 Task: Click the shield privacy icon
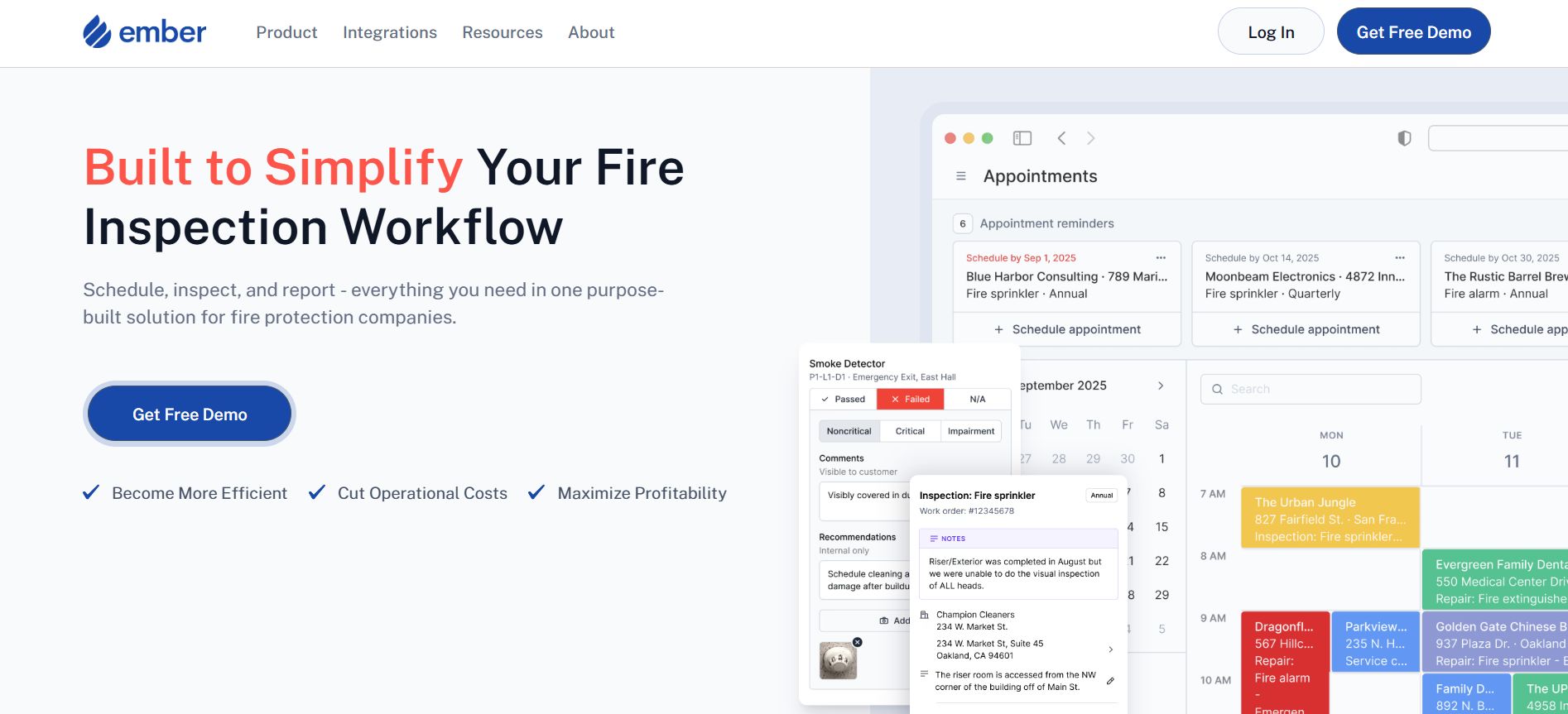1404,138
